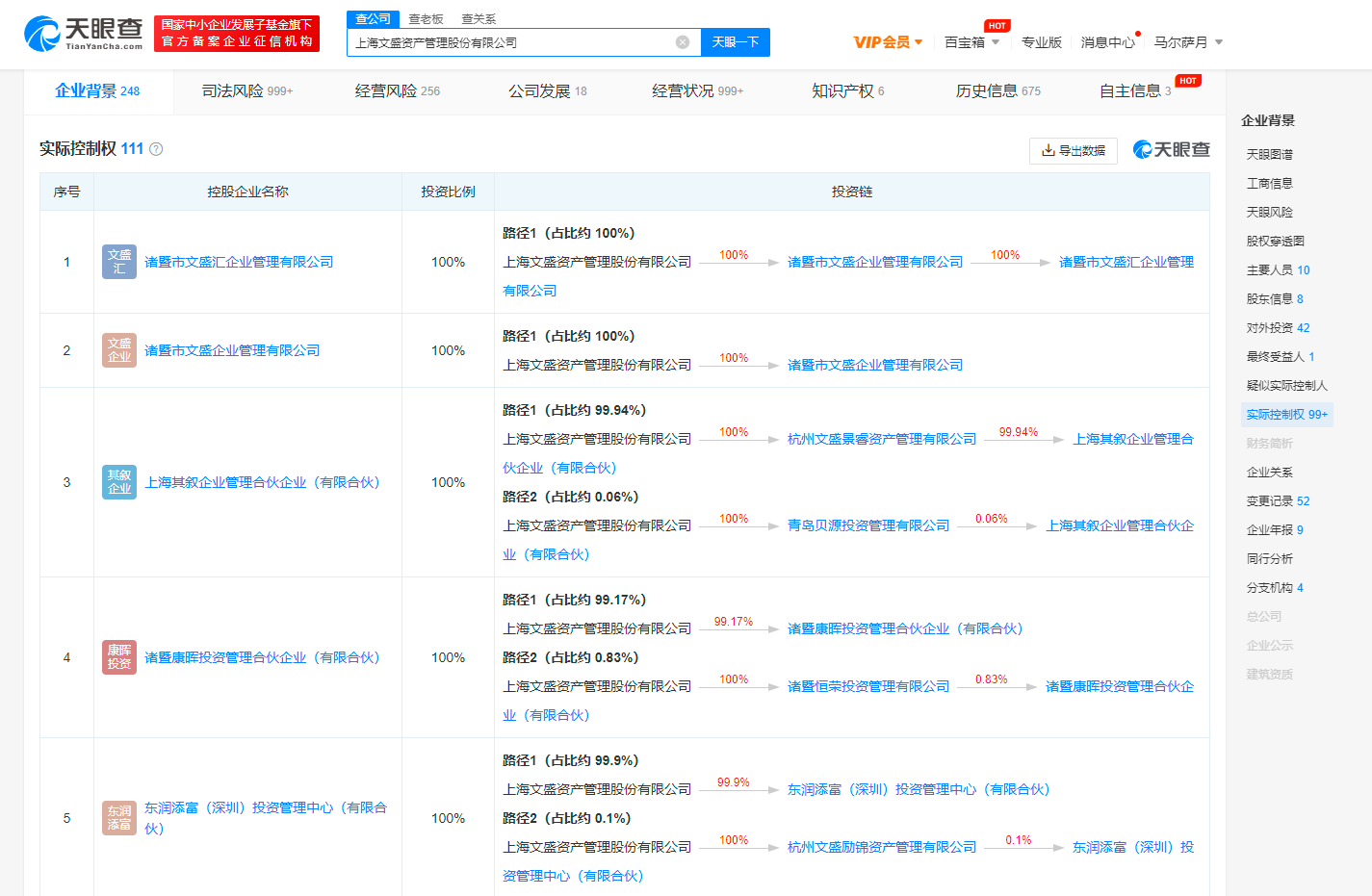Screen dimensions: 1372x896
Task: Open 诸暨康晖投资管理合伙企业 in row 4 name column
Action: [262, 657]
